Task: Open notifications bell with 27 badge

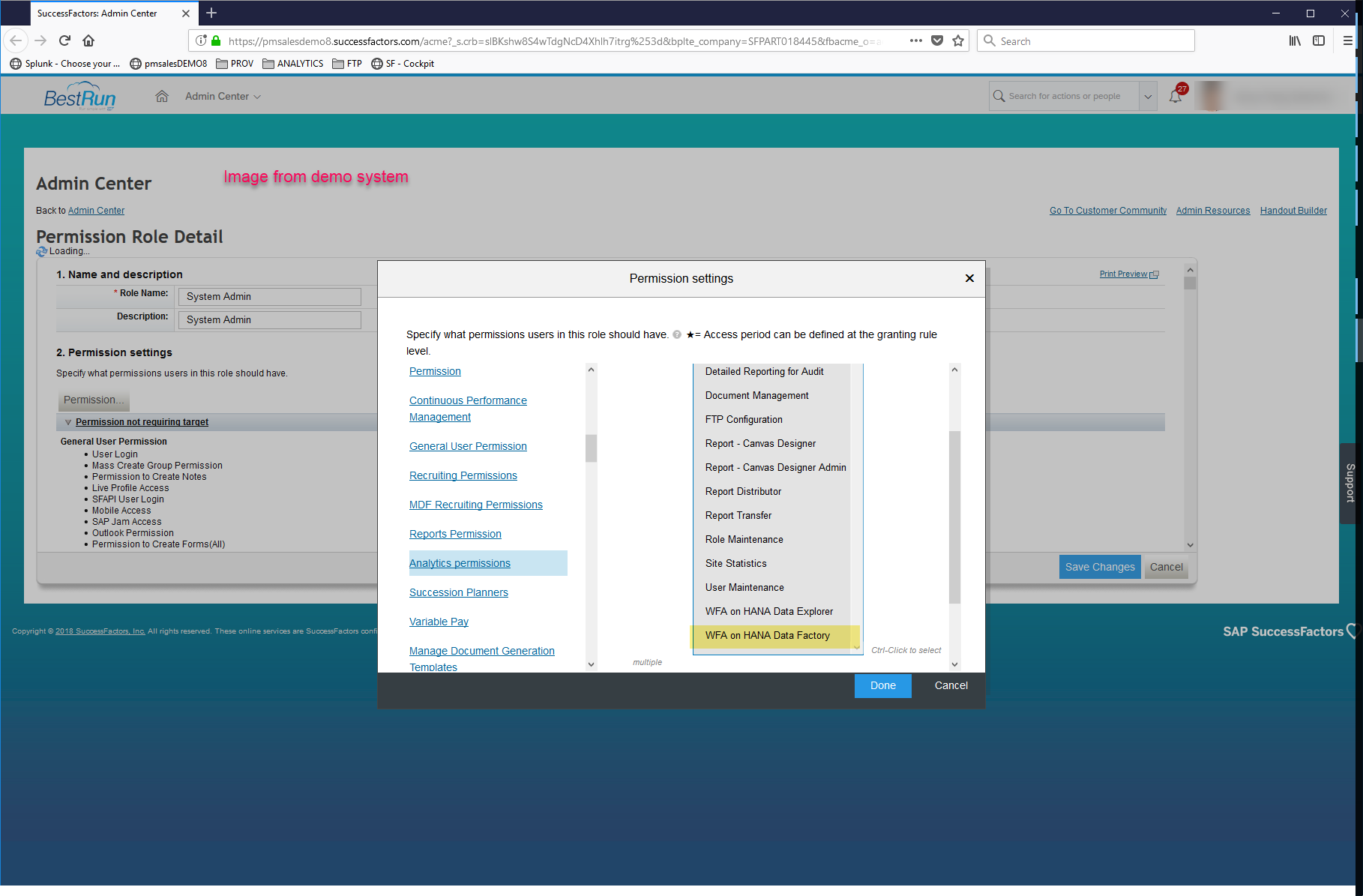Action: 1176,96
